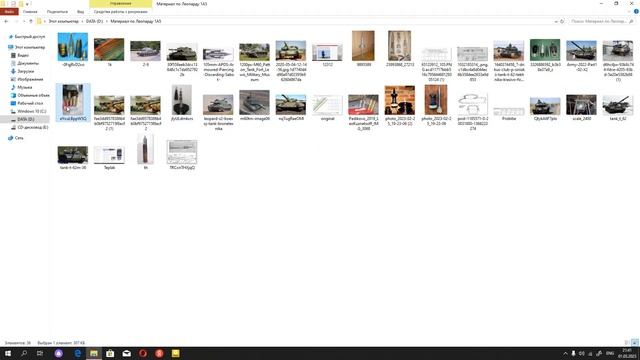Open Быстрый доступ in the navigation pane
The image size is (640, 360).
pos(29,37)
